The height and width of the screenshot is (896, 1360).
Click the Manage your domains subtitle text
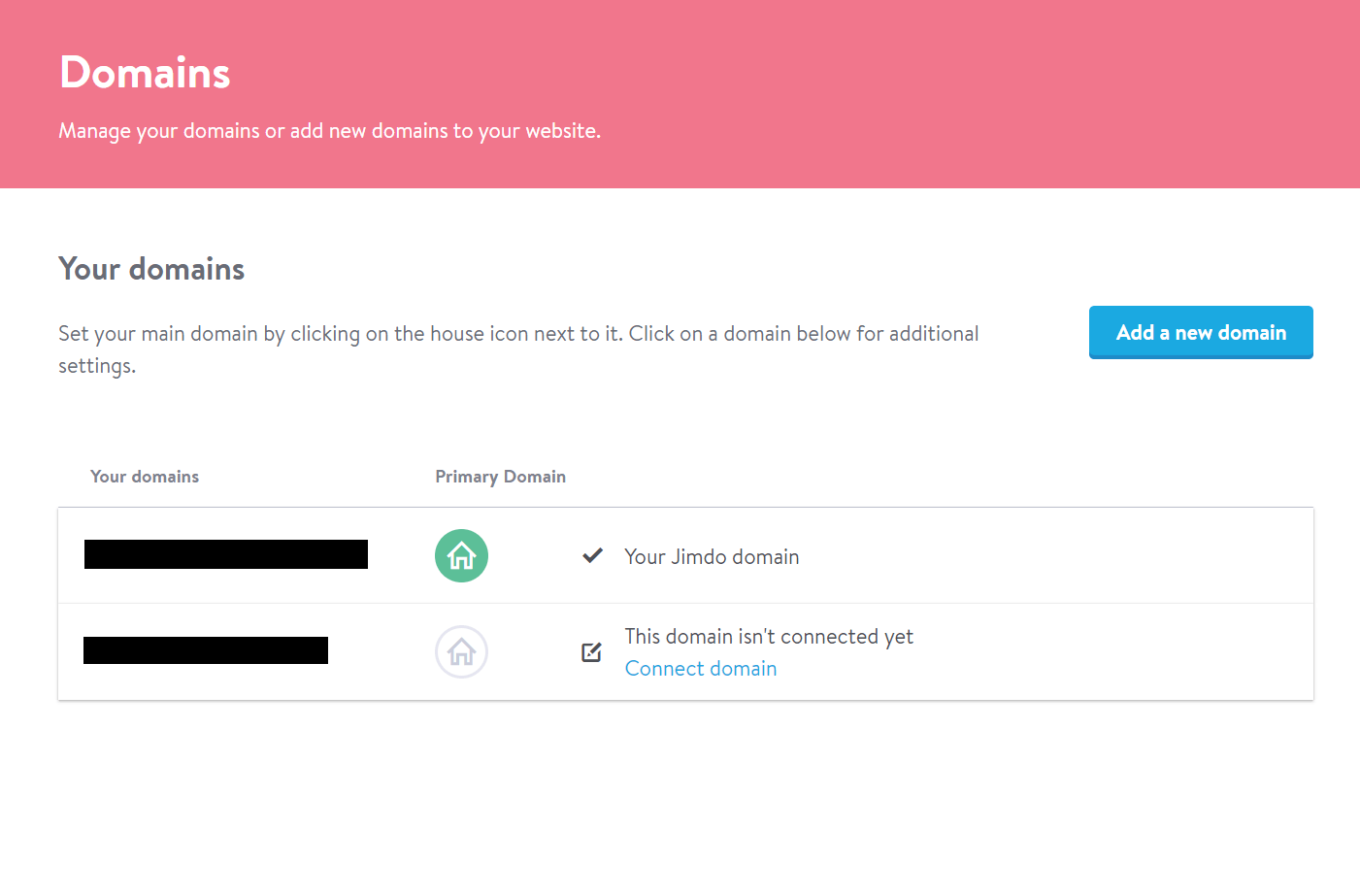pyautogui.click(x=329, y=131)
